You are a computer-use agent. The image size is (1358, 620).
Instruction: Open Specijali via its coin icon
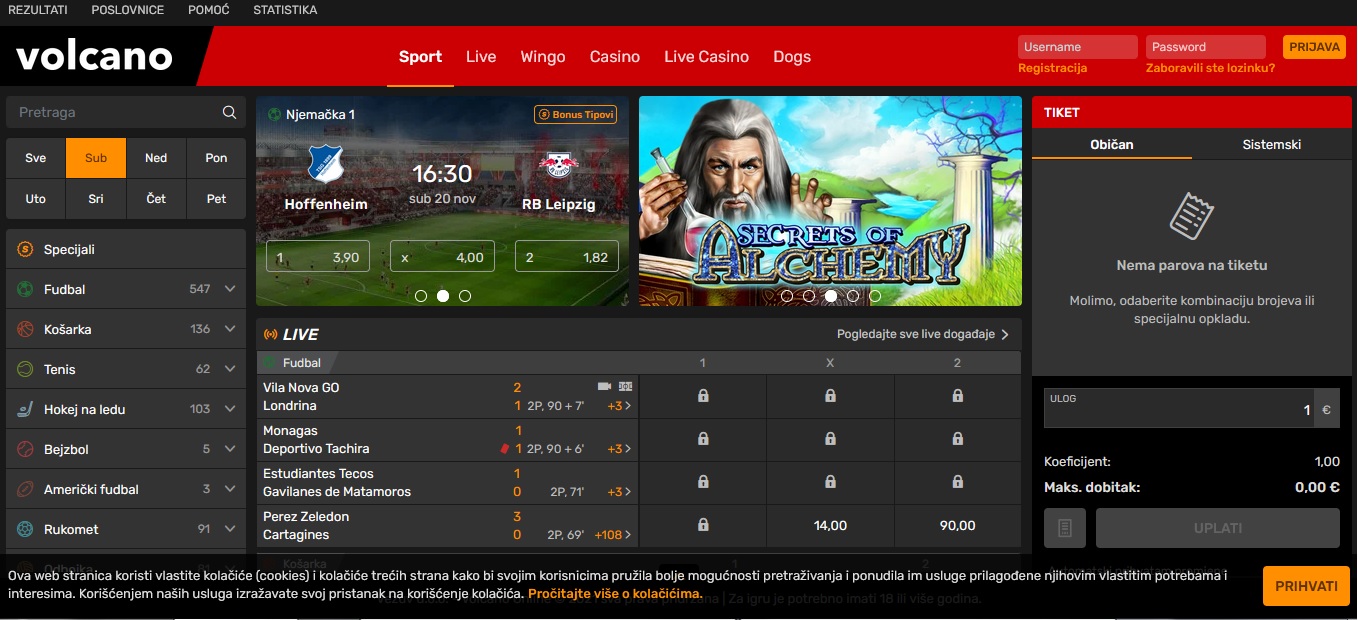[25, 249]
